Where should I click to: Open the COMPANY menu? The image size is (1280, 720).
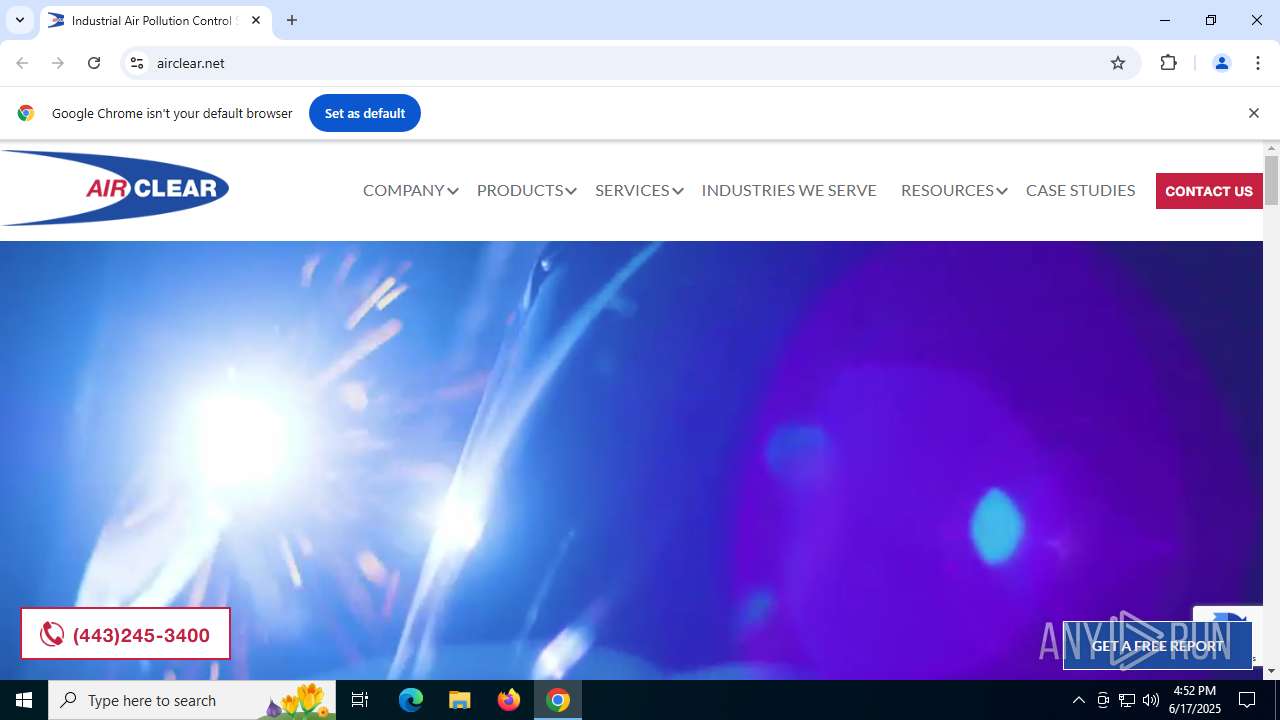coord(403,190)
